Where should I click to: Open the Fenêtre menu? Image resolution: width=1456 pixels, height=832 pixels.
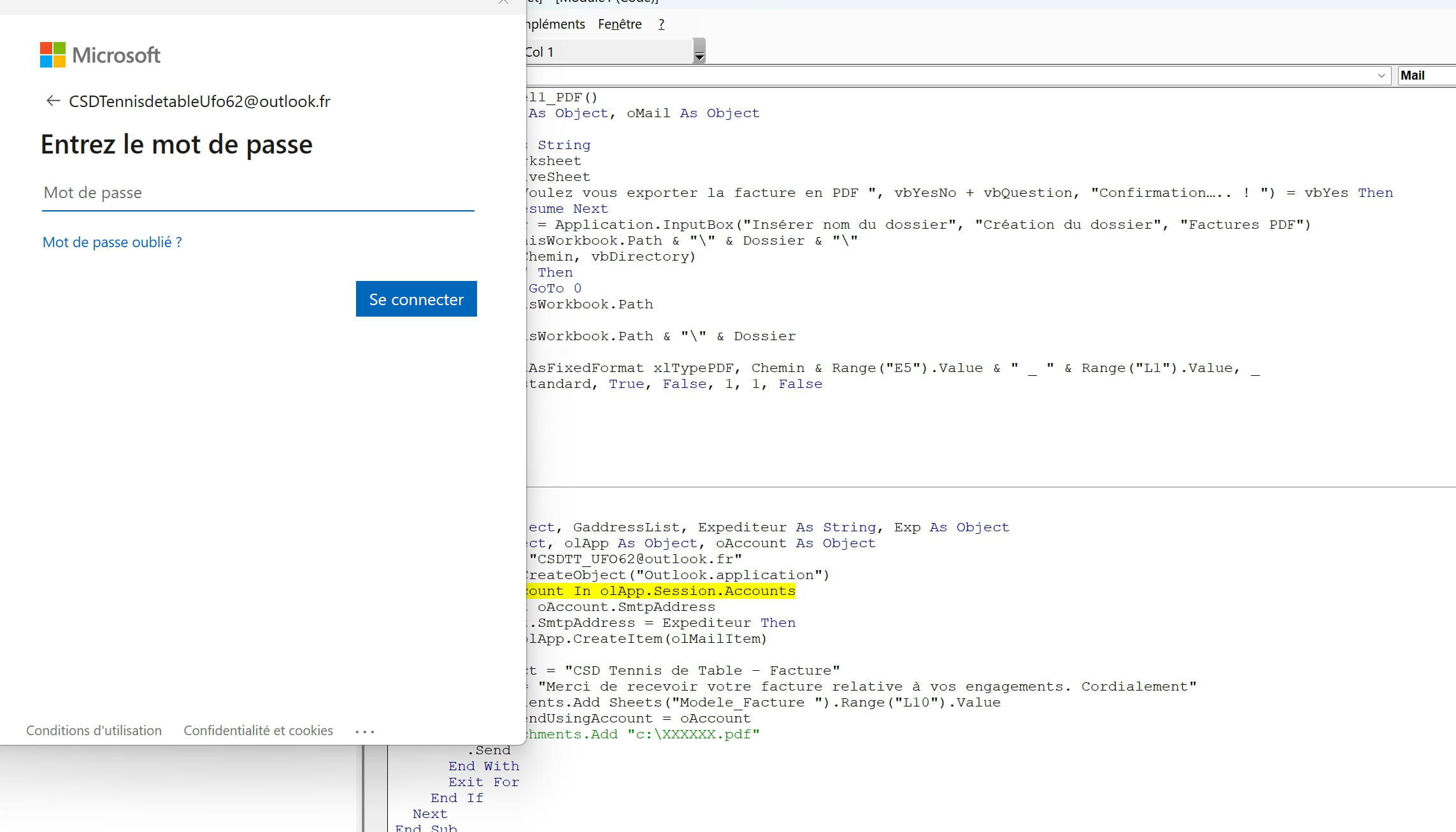(619, 24)
